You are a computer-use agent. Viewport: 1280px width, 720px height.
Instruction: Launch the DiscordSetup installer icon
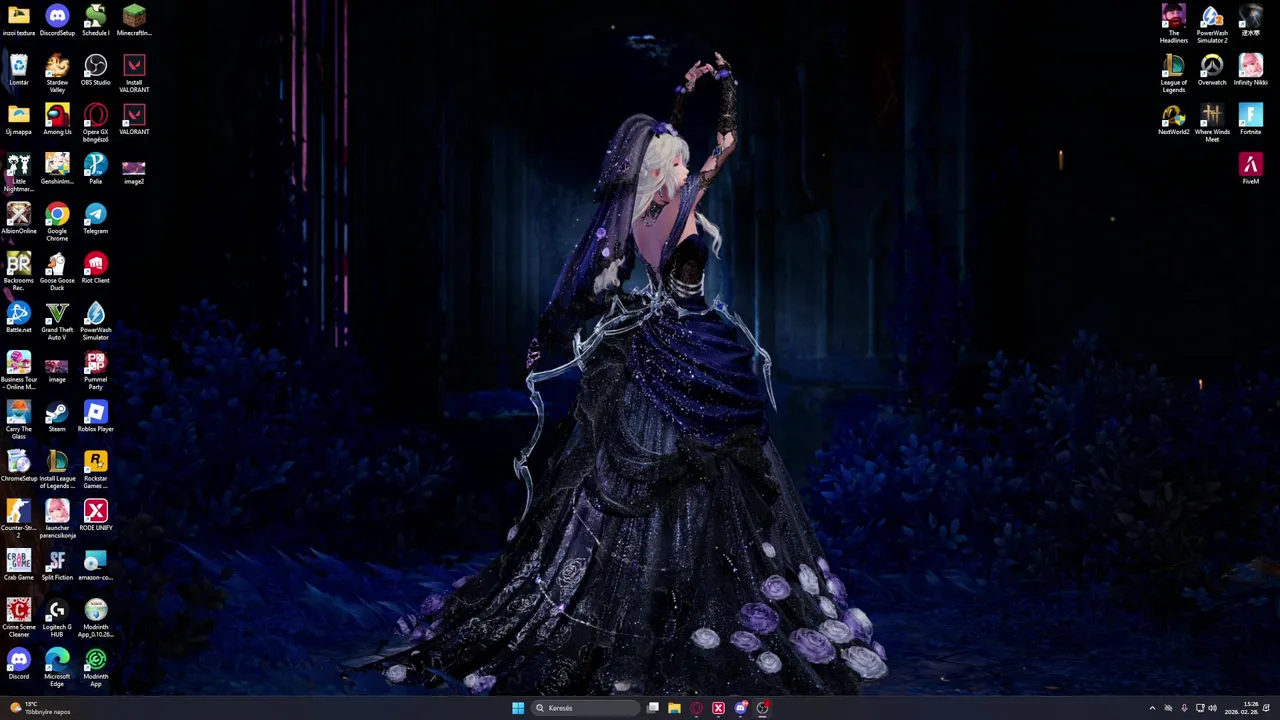point(57,20)
